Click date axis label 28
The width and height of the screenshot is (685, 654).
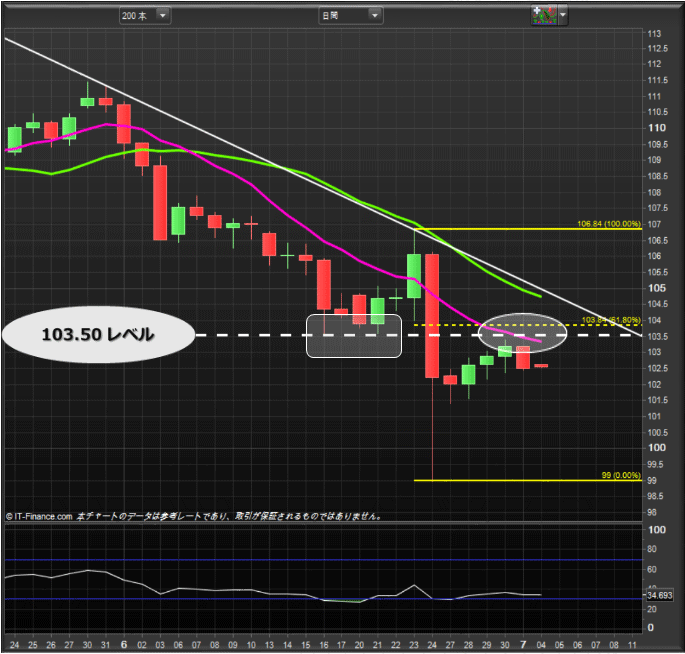coord(468,645)
